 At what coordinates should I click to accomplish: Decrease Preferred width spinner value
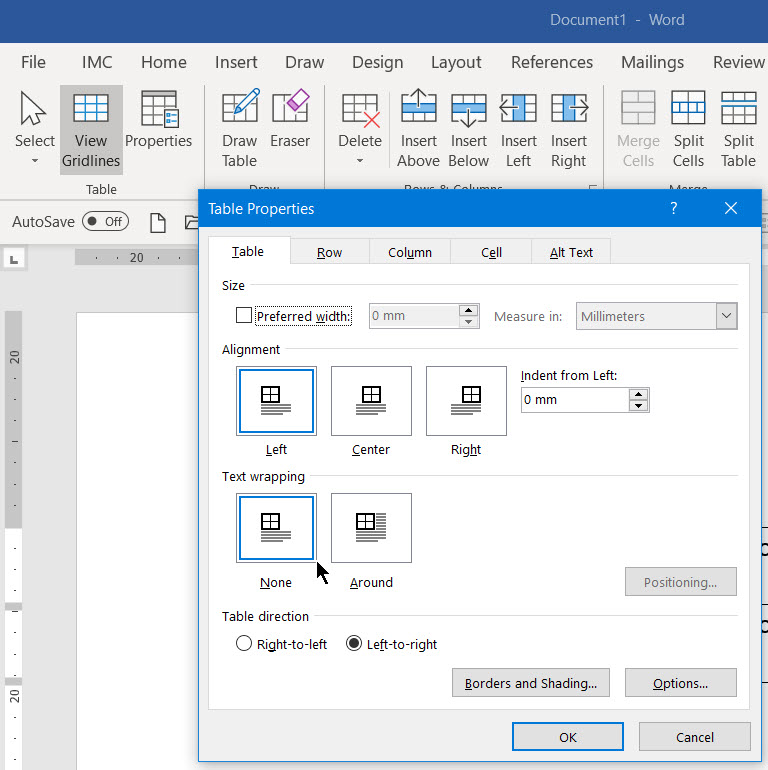(x=468, y=322)
